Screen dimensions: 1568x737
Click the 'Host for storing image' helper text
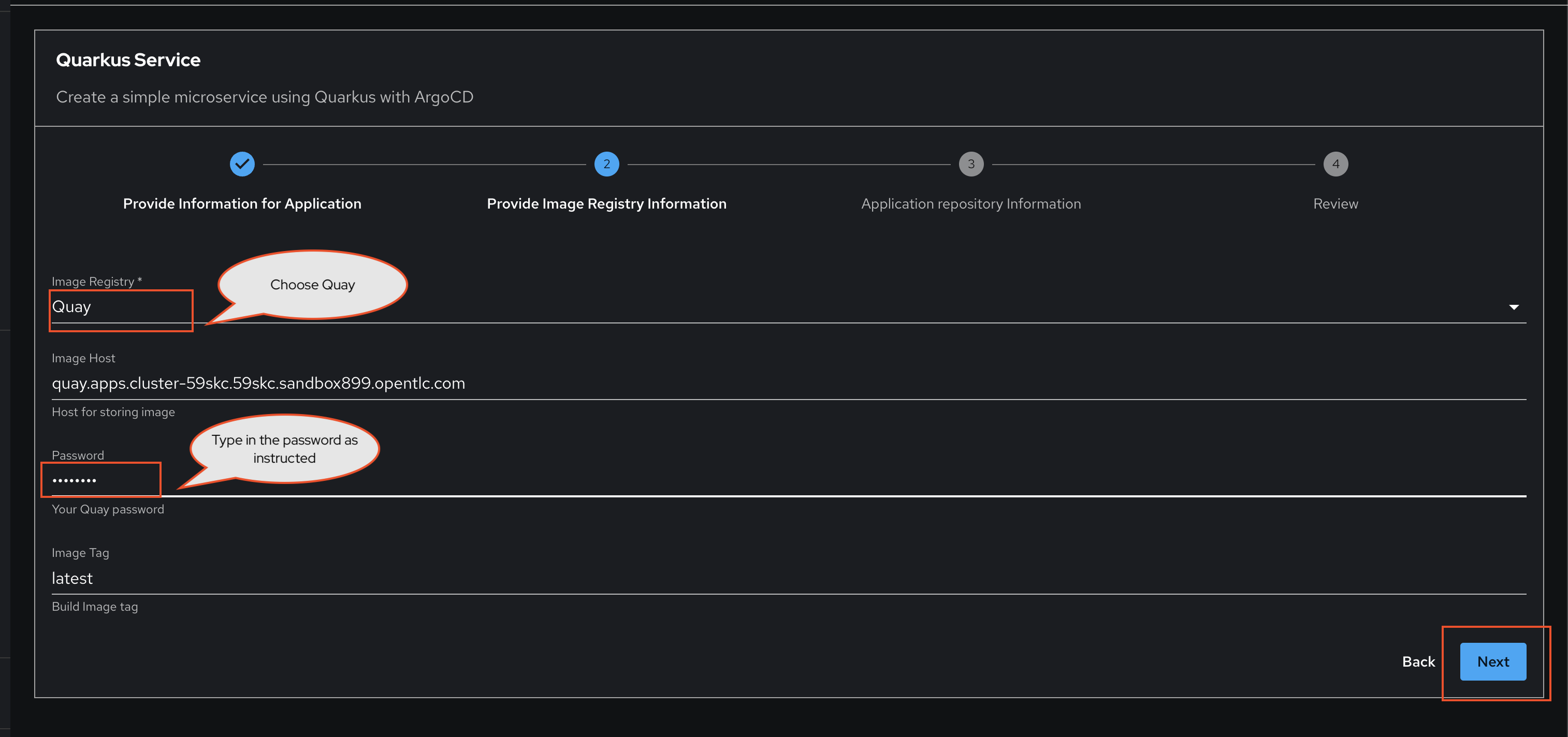pyautogui.click(x=113, y=412)
